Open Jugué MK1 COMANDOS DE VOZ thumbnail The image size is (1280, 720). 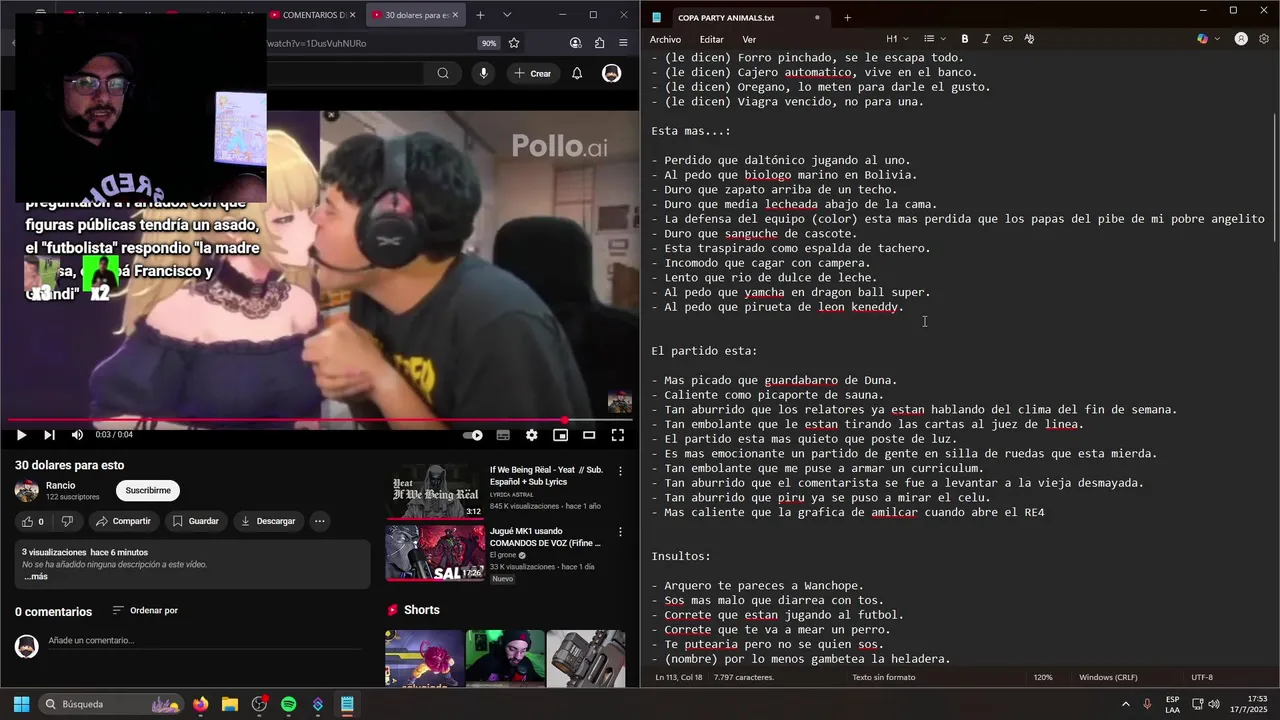click(435, 553)
